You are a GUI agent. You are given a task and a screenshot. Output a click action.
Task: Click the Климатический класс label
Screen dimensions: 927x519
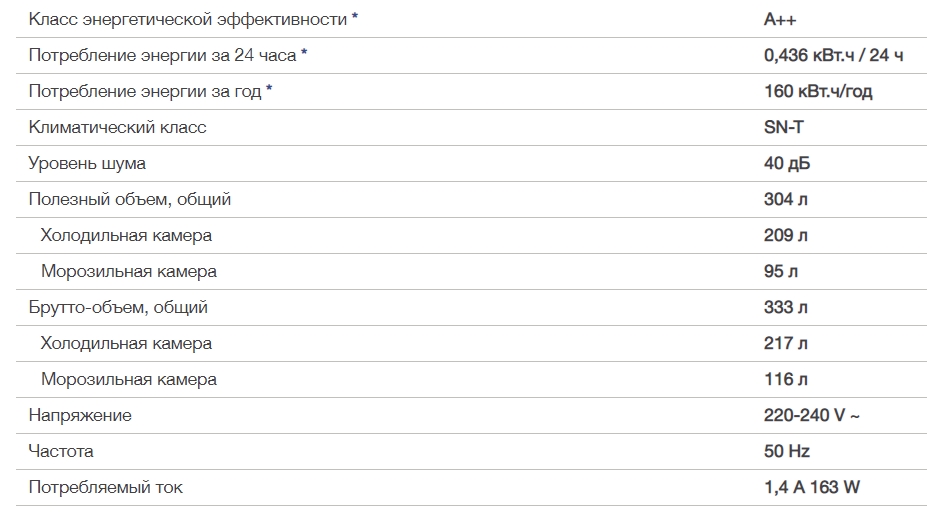(117, 128)
